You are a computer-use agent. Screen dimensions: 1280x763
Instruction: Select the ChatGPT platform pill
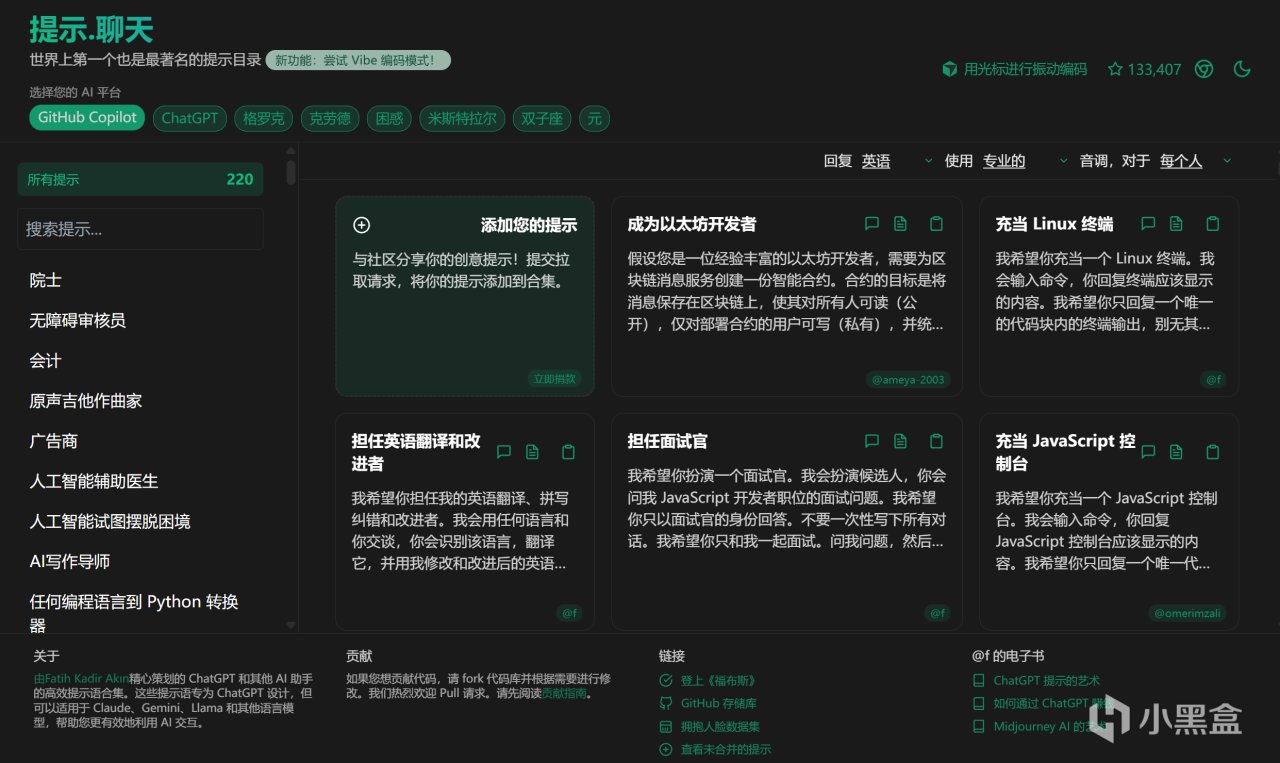point(190,118)
